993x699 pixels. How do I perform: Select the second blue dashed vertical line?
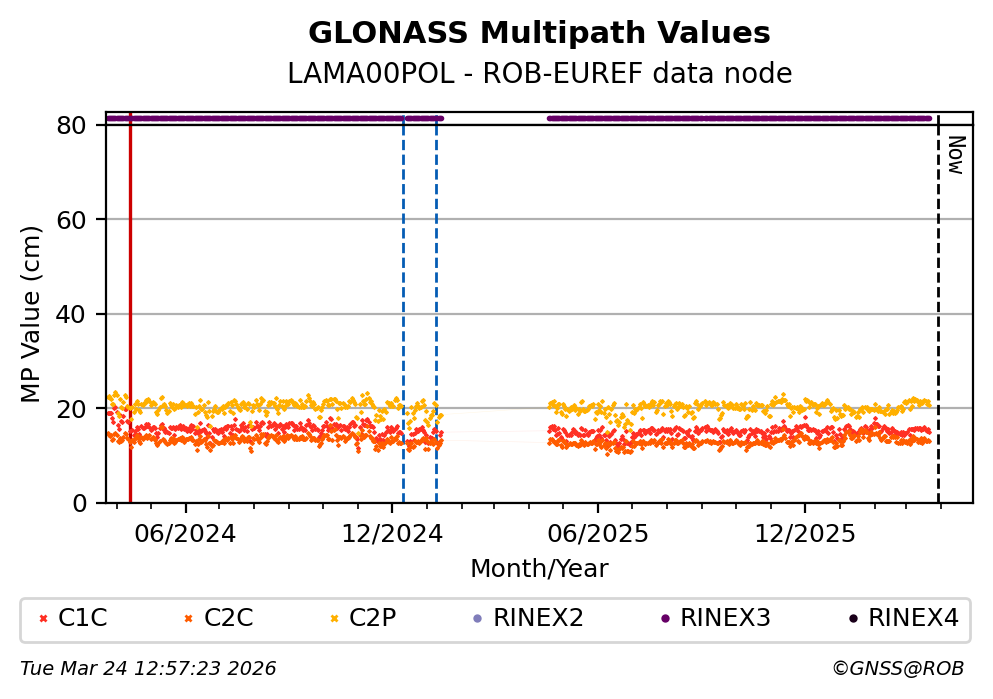(436, 300)
